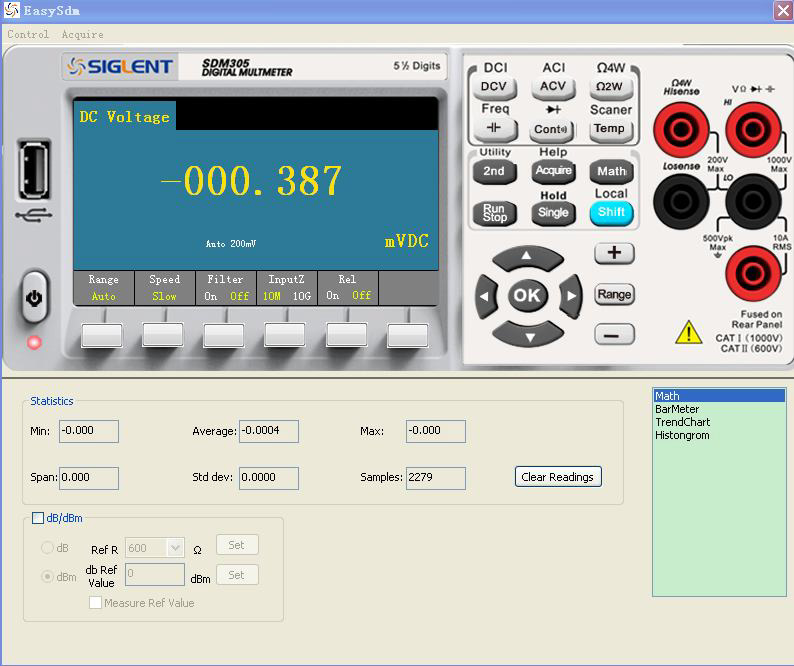Screen dimensions: 794x666
Task: Click the blue Shift button
Action: [x=611, y=212]
